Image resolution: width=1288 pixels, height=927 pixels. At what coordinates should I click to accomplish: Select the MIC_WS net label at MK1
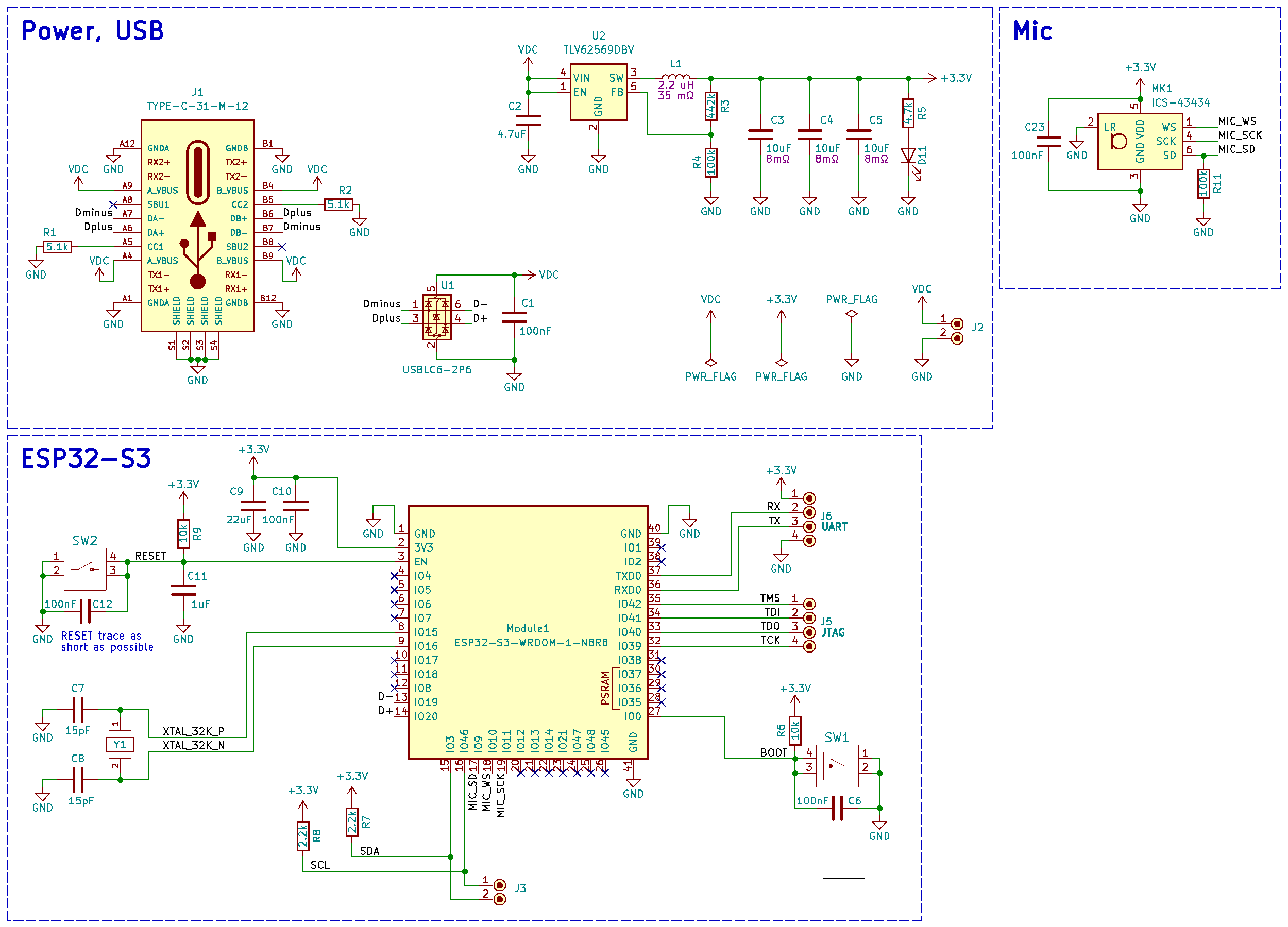(x=1237, y=121)
